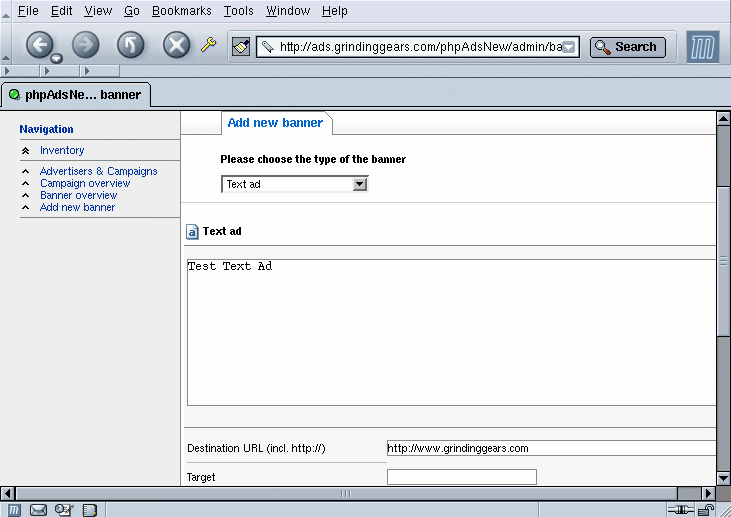
Task: Open the Go menu
Action: [x=131, y=11]
